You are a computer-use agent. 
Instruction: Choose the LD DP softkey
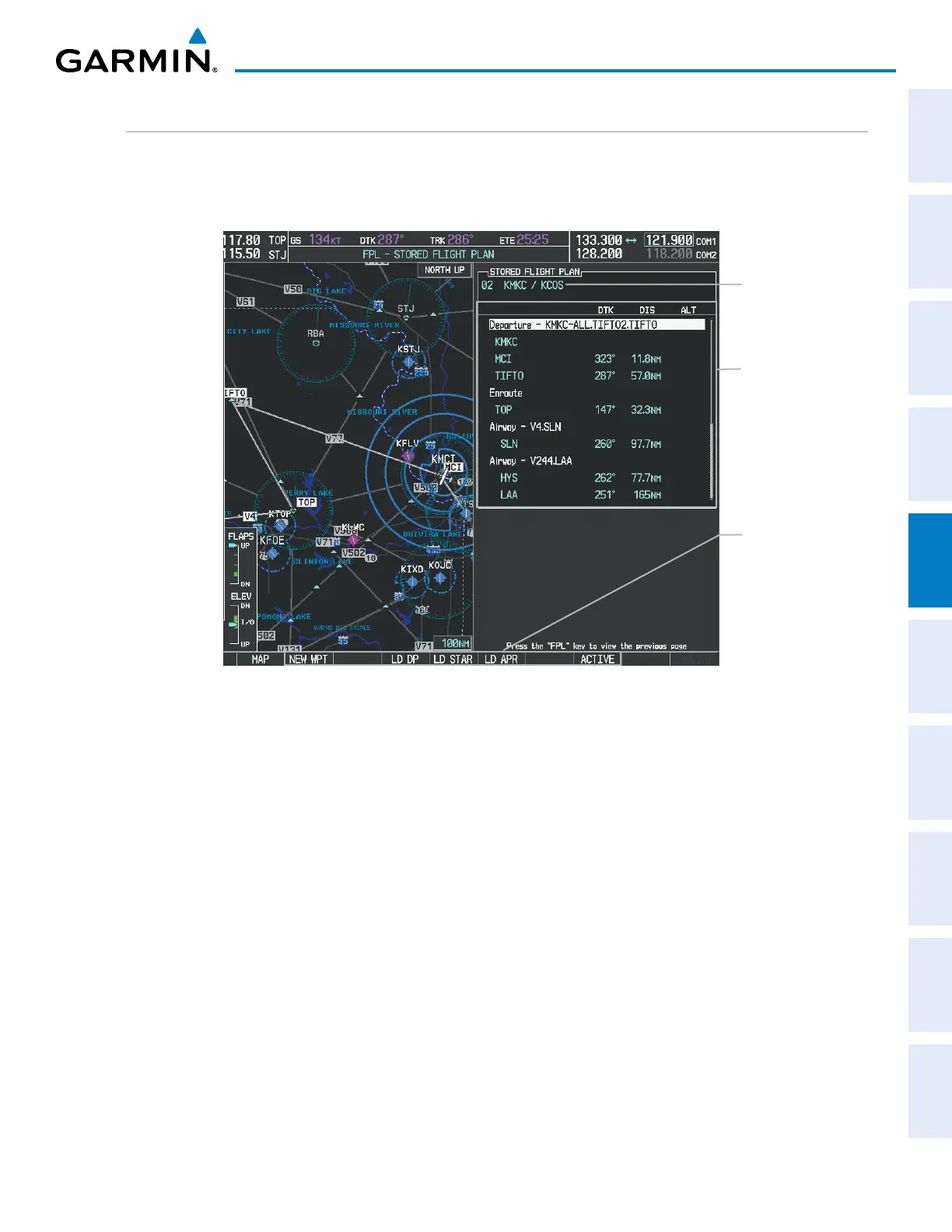(x=404, y=659)
